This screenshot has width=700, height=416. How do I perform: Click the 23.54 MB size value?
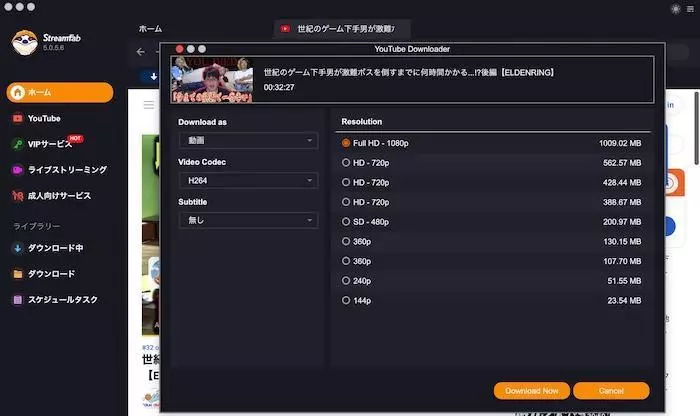624,301
